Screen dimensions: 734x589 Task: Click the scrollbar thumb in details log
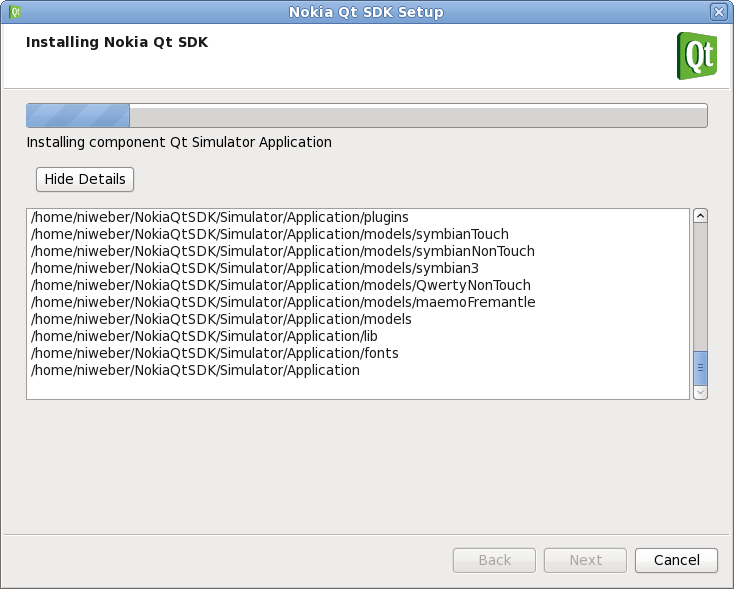click(700, 367)
